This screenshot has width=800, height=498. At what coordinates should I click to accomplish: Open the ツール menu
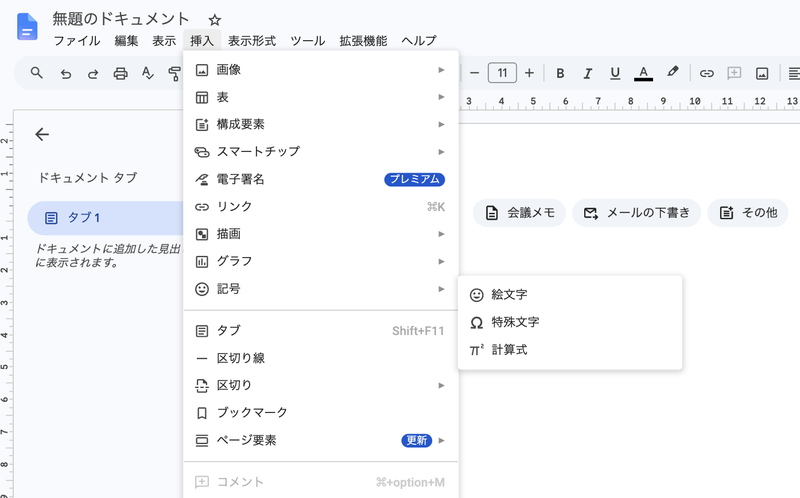[x=308, y=41]
